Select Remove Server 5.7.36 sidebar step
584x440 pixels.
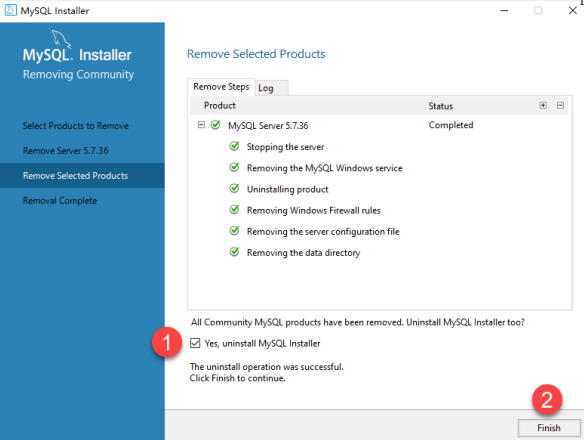click(66, 151)
